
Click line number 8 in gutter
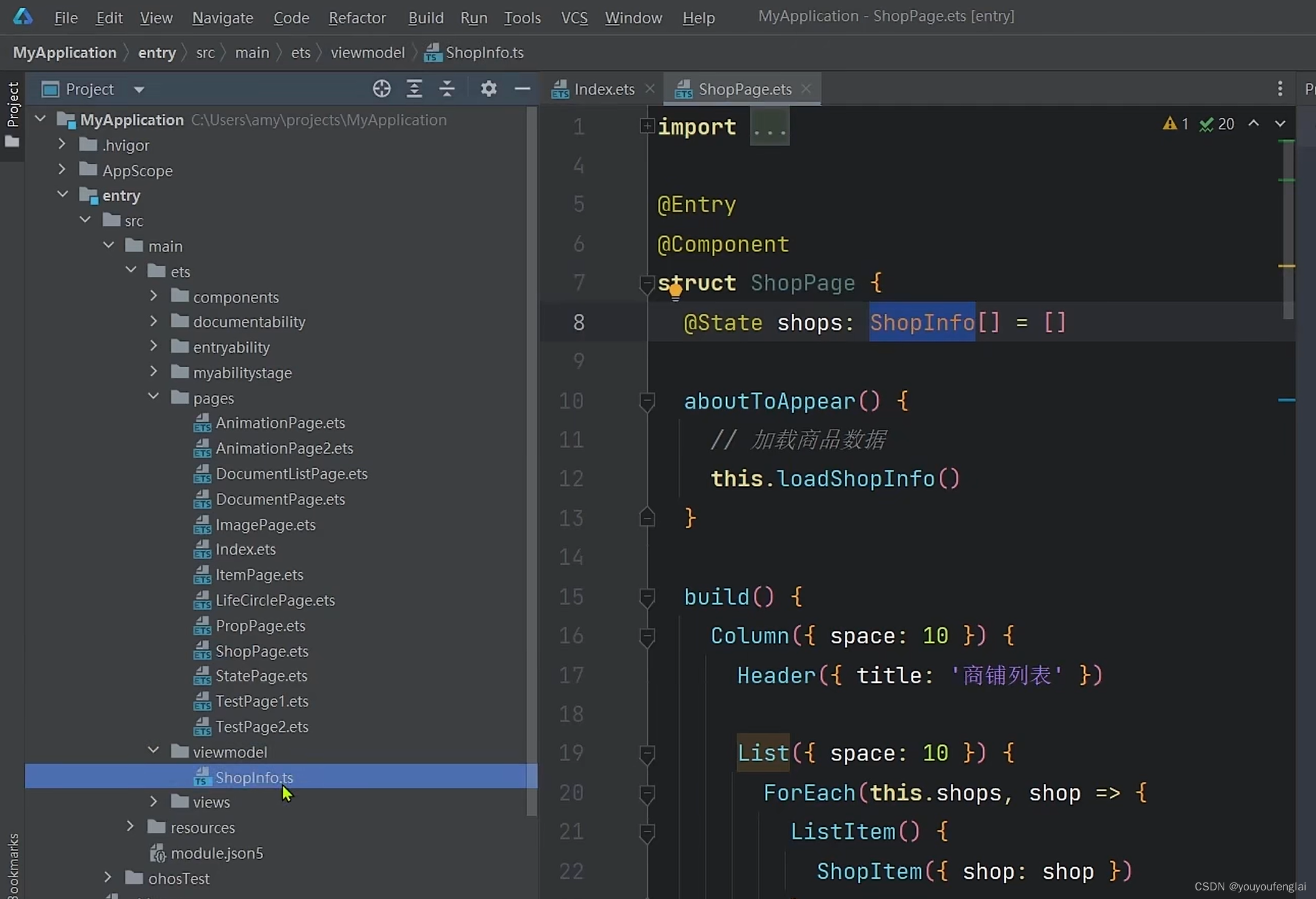[x=578, y=322]
